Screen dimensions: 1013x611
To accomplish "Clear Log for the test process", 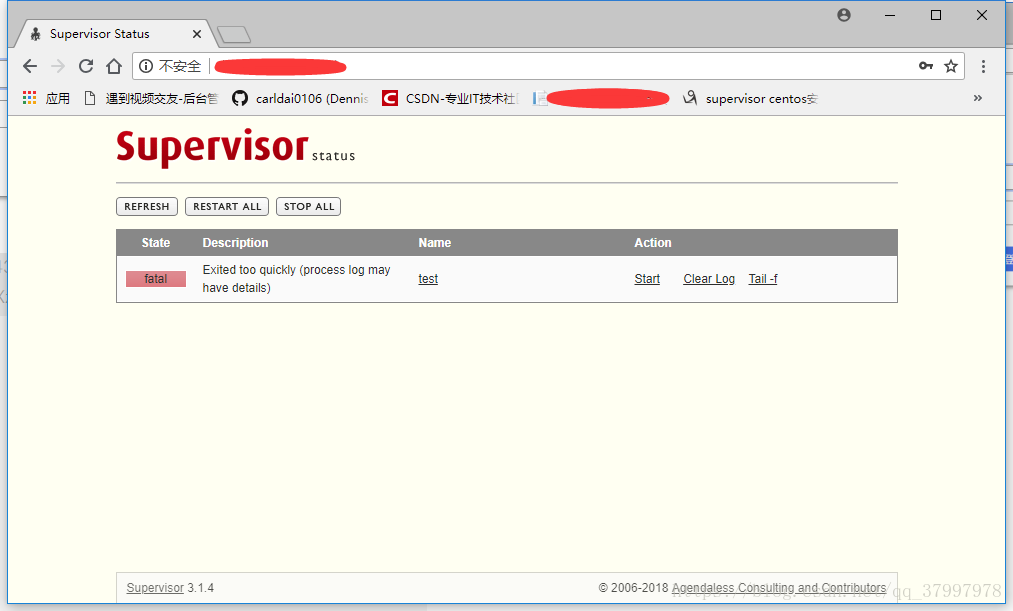I will [x=709, y=279].
